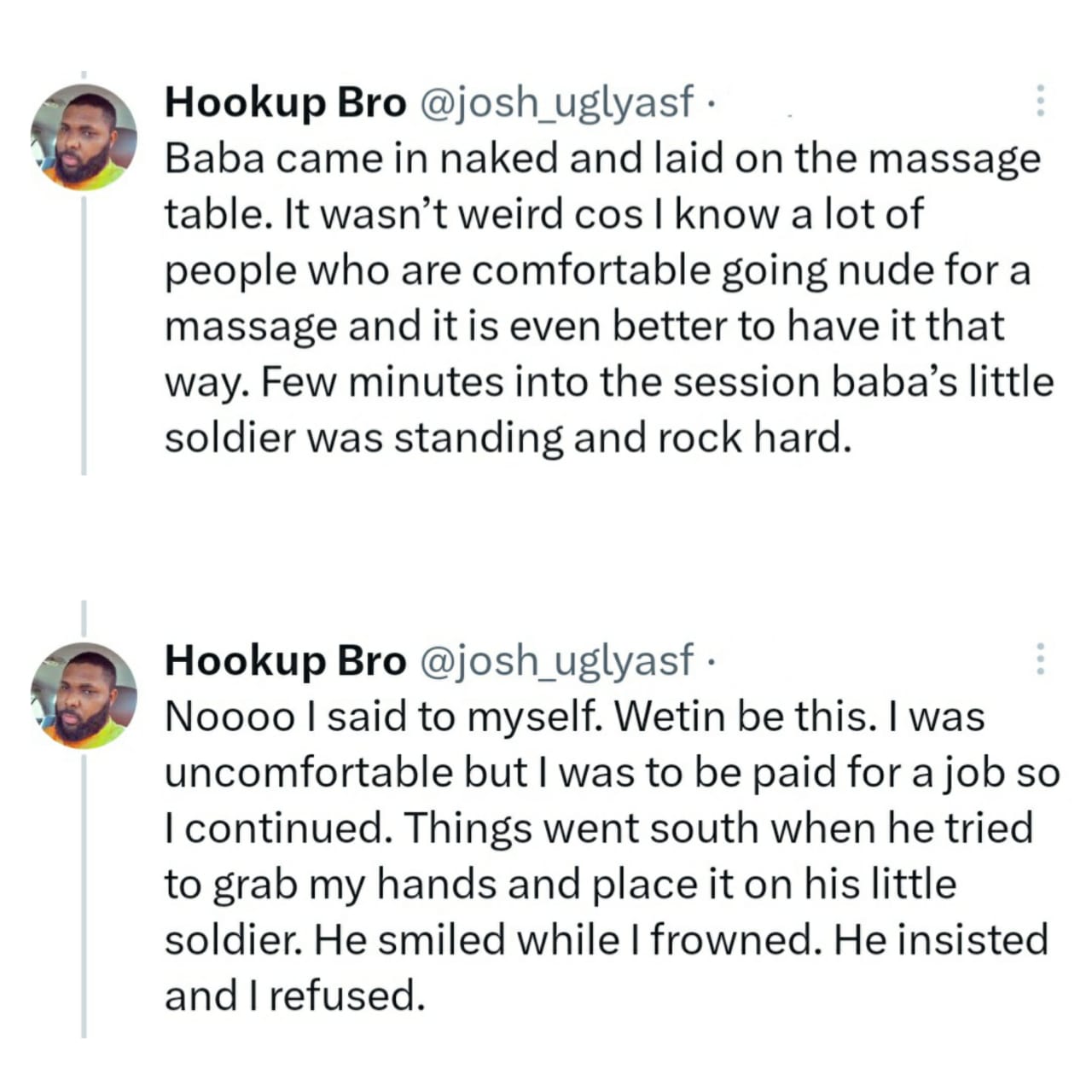Image resolution: width=1092 pixels, height=1092 pixels.
Task: Open more options on the first tweet
Action: point(1039,102)
